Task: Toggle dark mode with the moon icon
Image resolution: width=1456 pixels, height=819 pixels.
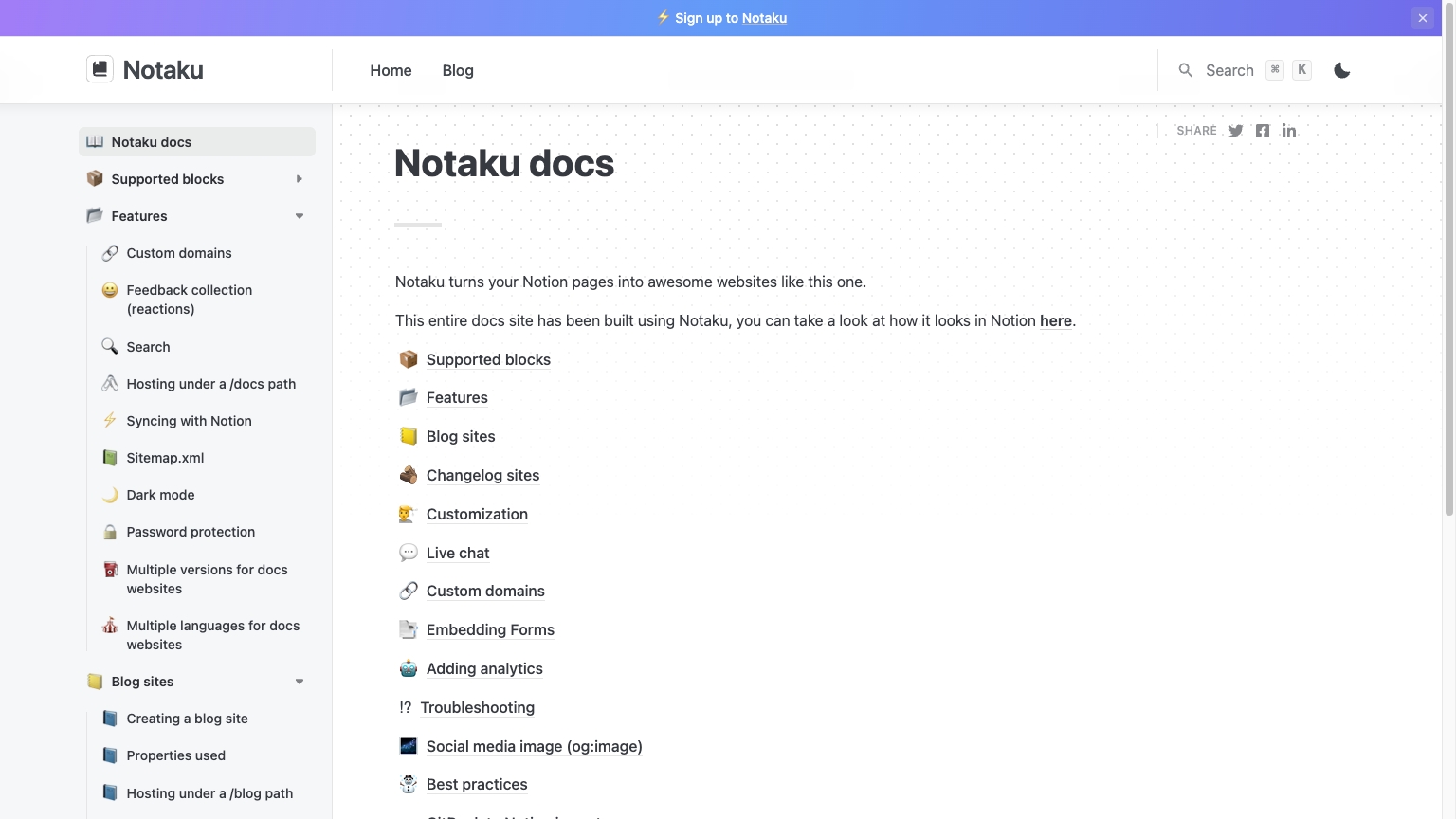Action: click(x=1341, y=70)
